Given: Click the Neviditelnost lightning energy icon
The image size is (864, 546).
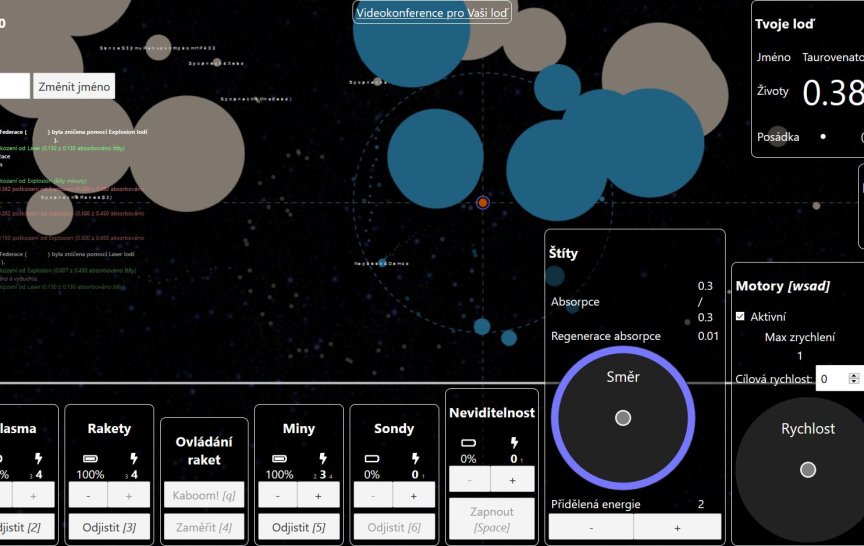Looking at the screenshot, I should point(514,442).
